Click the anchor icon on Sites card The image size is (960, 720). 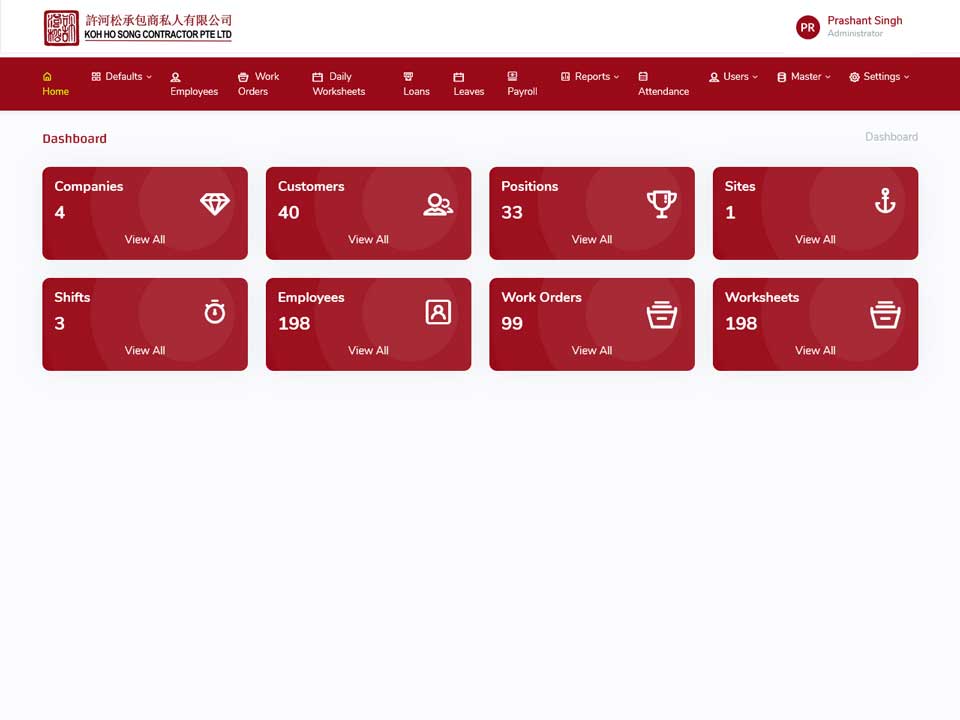coord(885,201)
